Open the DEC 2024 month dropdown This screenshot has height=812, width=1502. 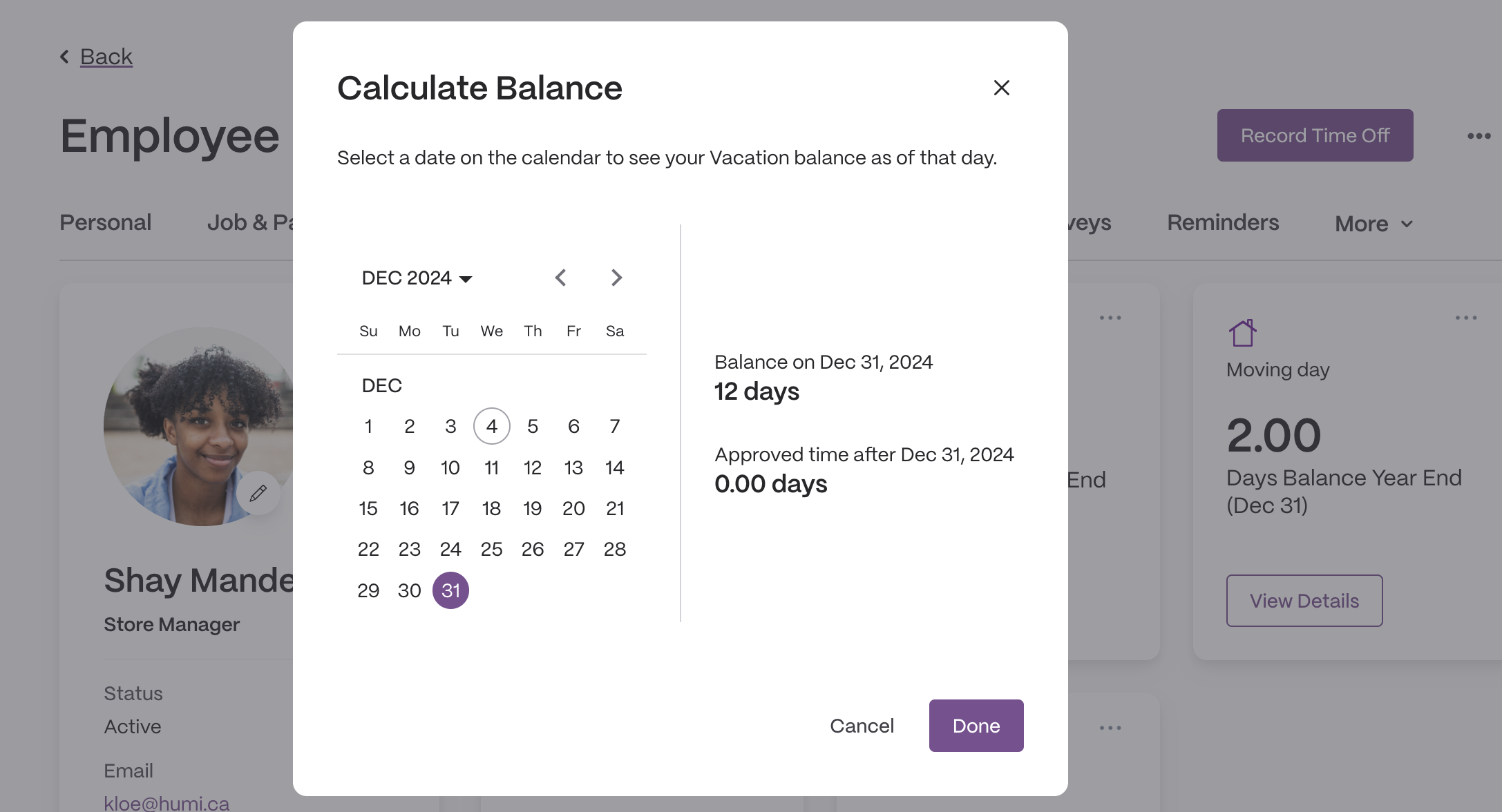click(x=417, y=278)
